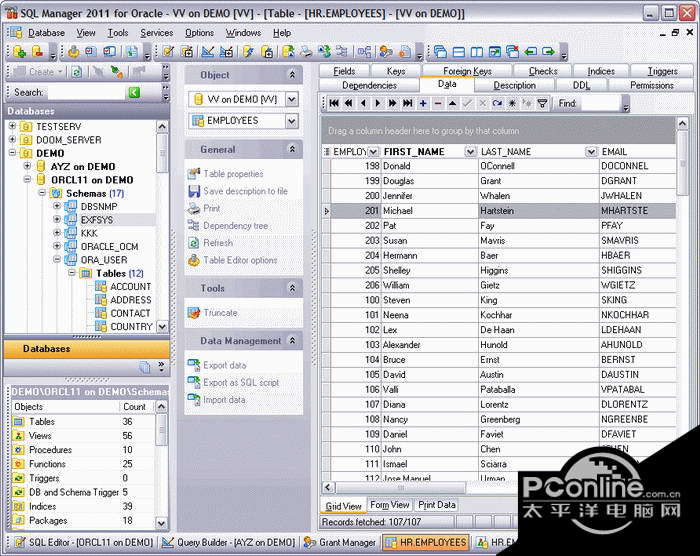Image resolution: width=700 pixels, height=556 pixels.
Task: Click in the Search input field
Action: pos(87,92)
